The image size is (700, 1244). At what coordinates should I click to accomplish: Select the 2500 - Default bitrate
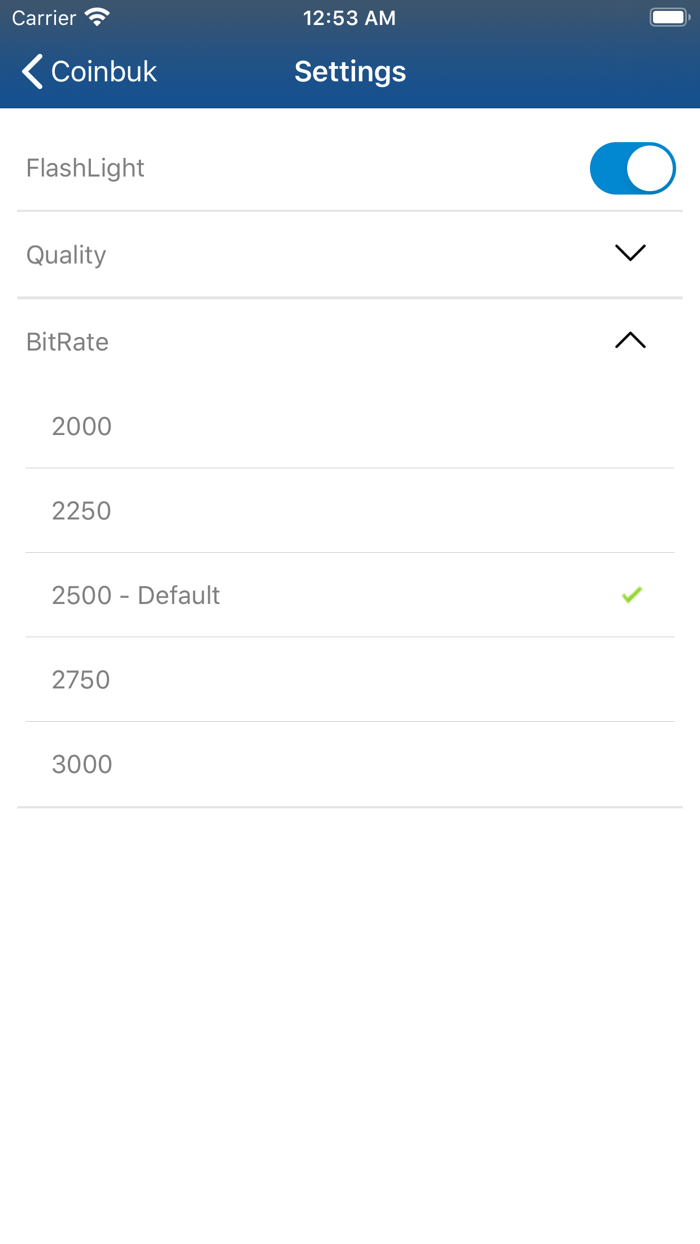(136, 595)
